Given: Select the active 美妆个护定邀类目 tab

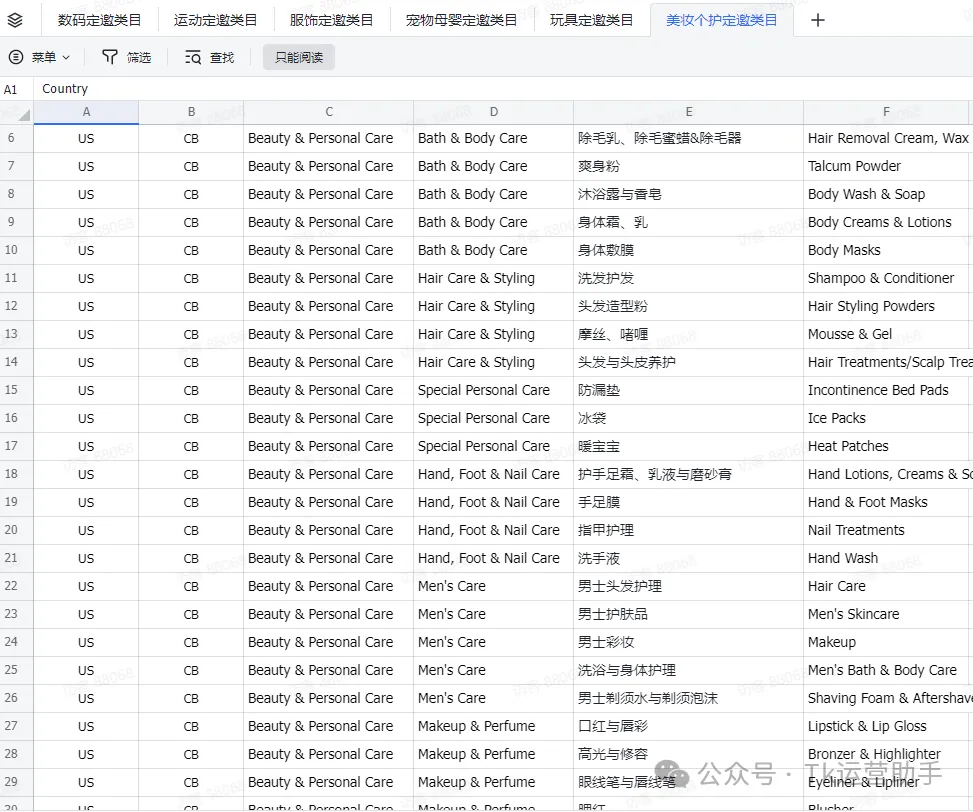Looking at the screenshot, I should (721, 20).
